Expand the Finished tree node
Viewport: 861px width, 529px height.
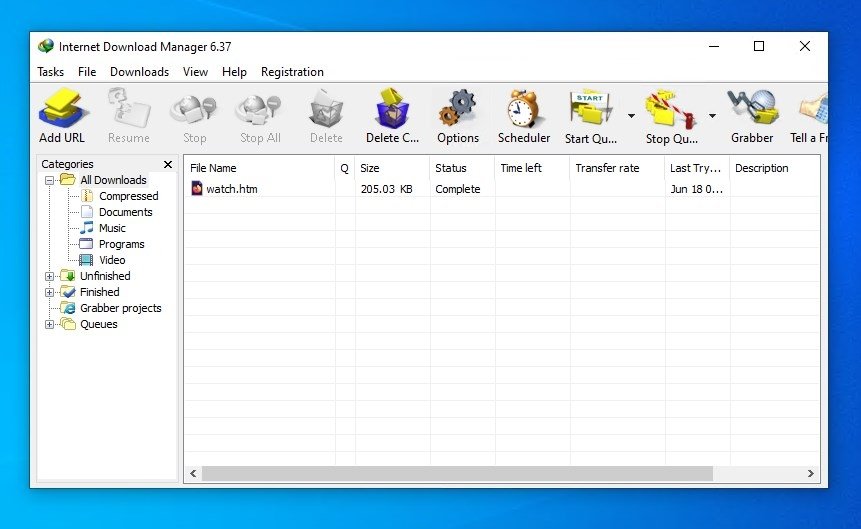[49, 292]
